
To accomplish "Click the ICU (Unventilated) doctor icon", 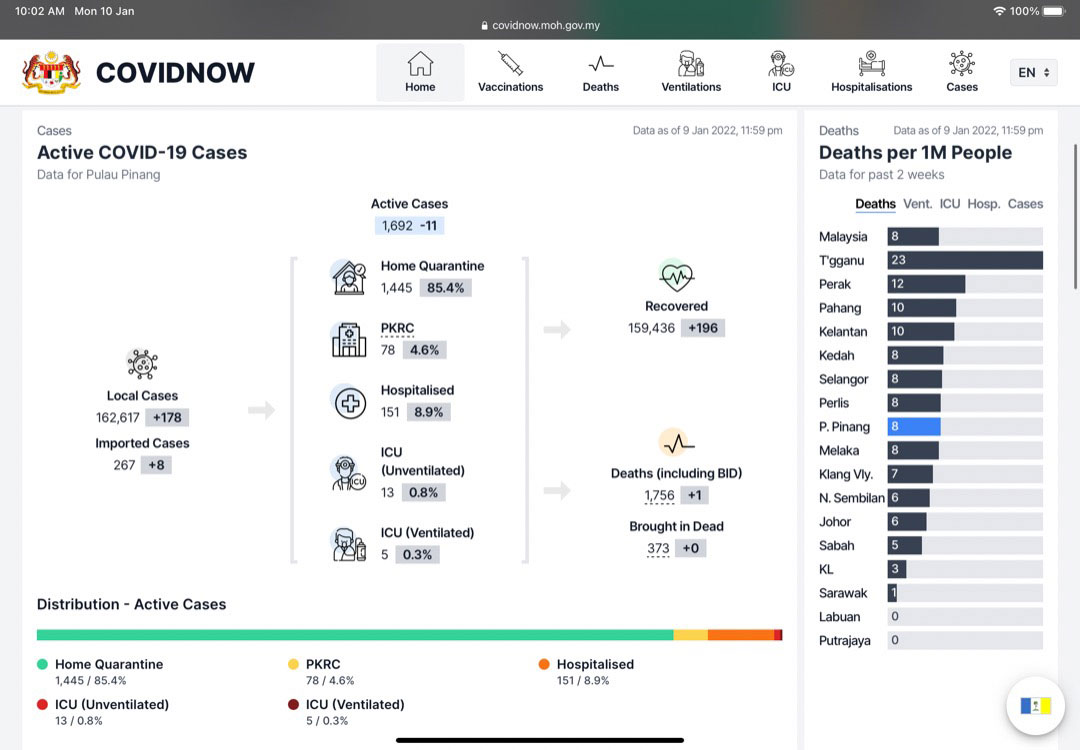I will [349, 473].
